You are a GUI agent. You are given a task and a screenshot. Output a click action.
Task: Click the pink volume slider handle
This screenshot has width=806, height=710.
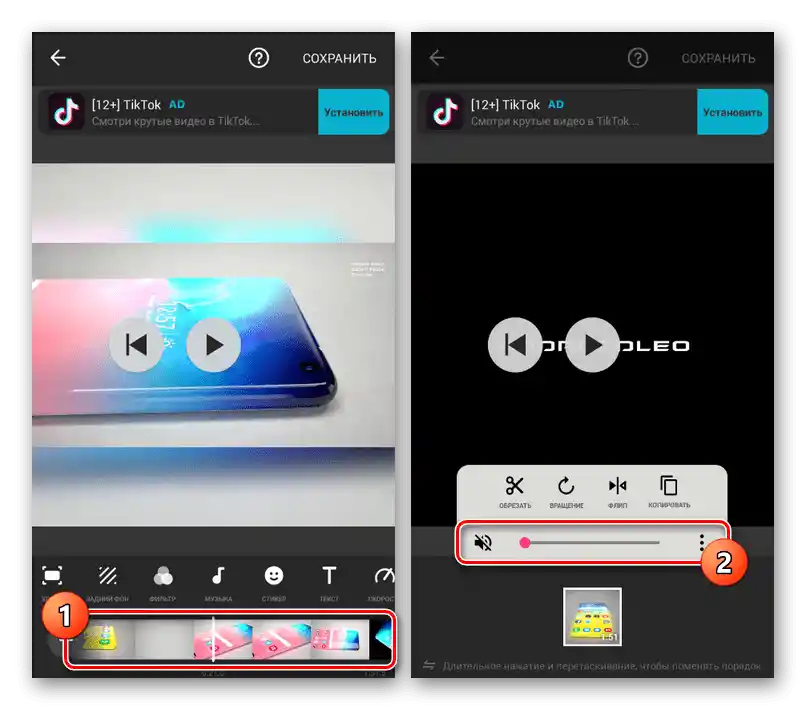[525, 542]
